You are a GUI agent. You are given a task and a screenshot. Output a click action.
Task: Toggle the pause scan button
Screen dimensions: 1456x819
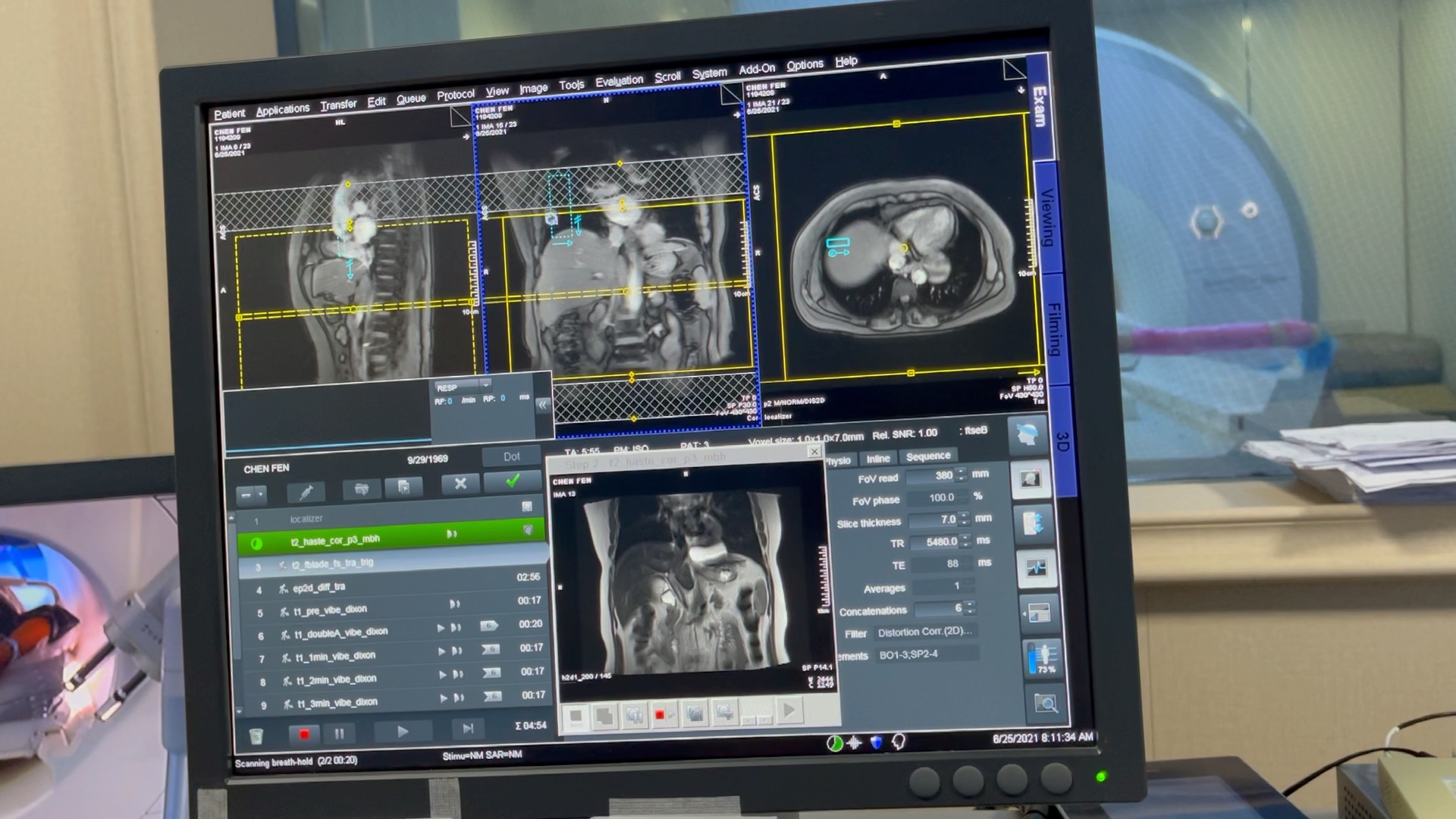[x=339, y=733]
